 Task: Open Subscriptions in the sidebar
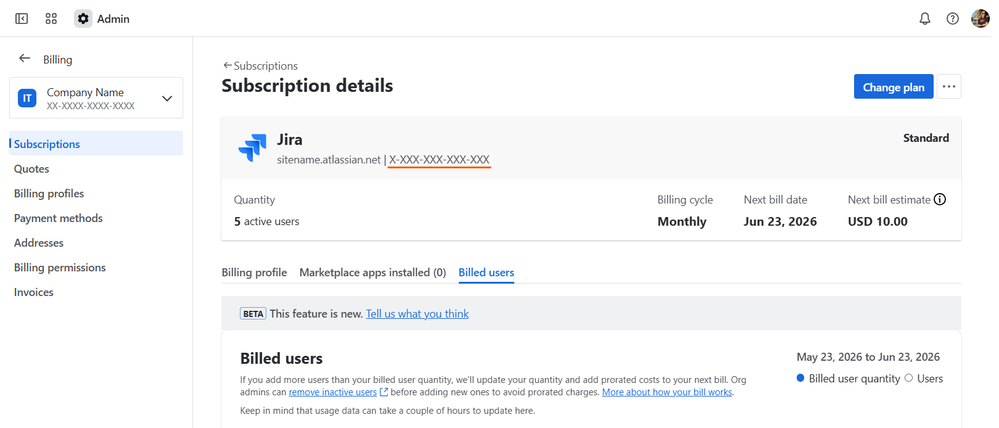(x=96, y=143)
